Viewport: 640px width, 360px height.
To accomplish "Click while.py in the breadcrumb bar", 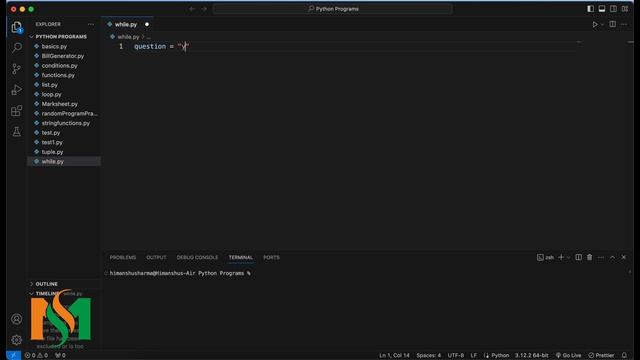I will click(128, 37).
